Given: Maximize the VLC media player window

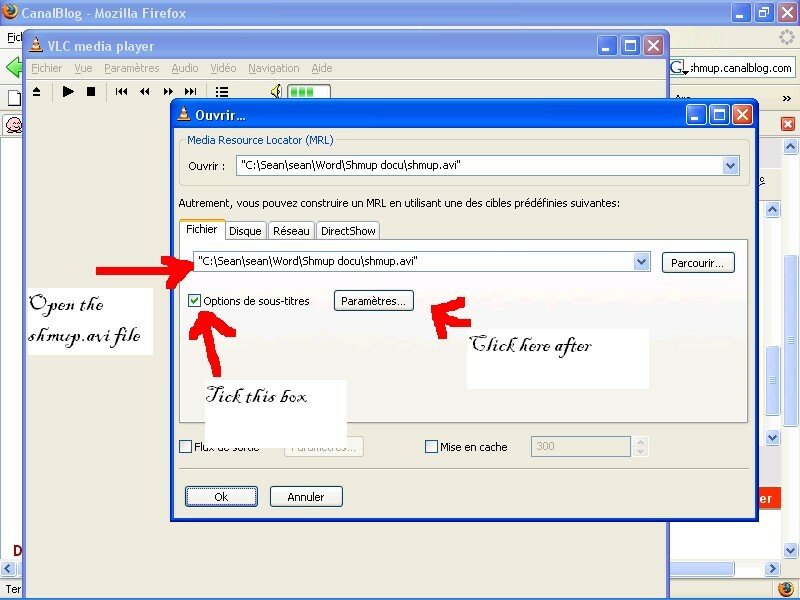Looking at the screenshot, I should click(x=630, y=46).
